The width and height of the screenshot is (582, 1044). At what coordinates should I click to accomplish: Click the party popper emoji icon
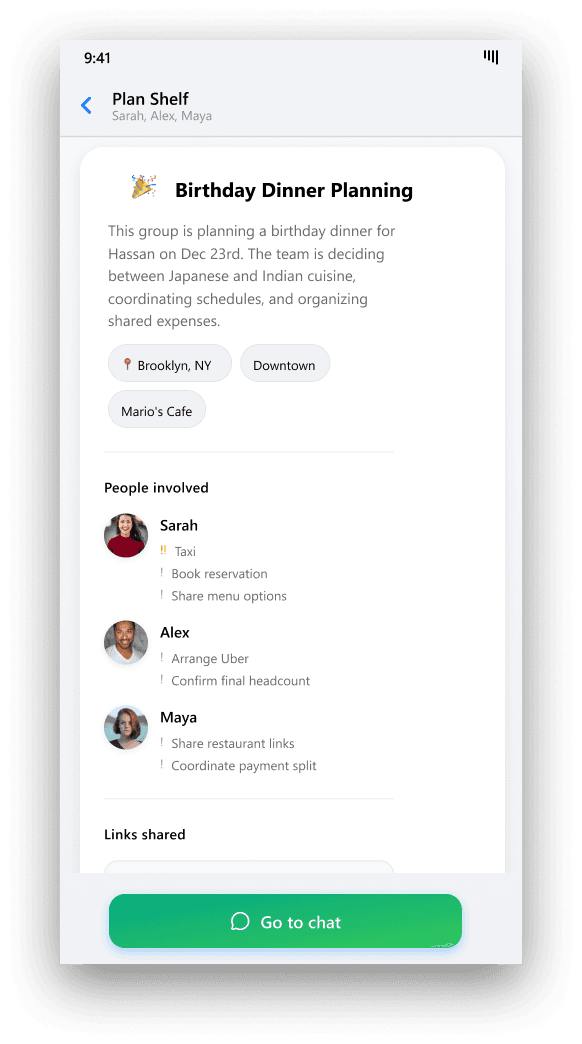pyautogui.click(x=143, y=187)
